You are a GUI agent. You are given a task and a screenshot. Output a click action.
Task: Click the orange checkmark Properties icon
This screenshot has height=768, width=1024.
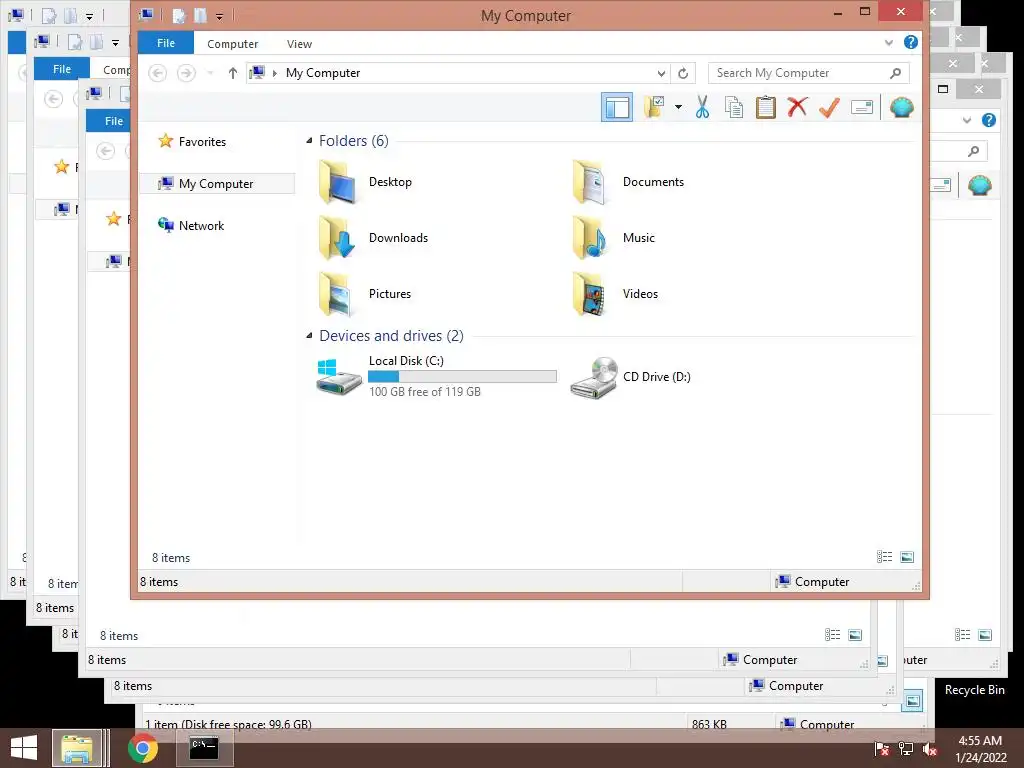[x=829, y=107]
